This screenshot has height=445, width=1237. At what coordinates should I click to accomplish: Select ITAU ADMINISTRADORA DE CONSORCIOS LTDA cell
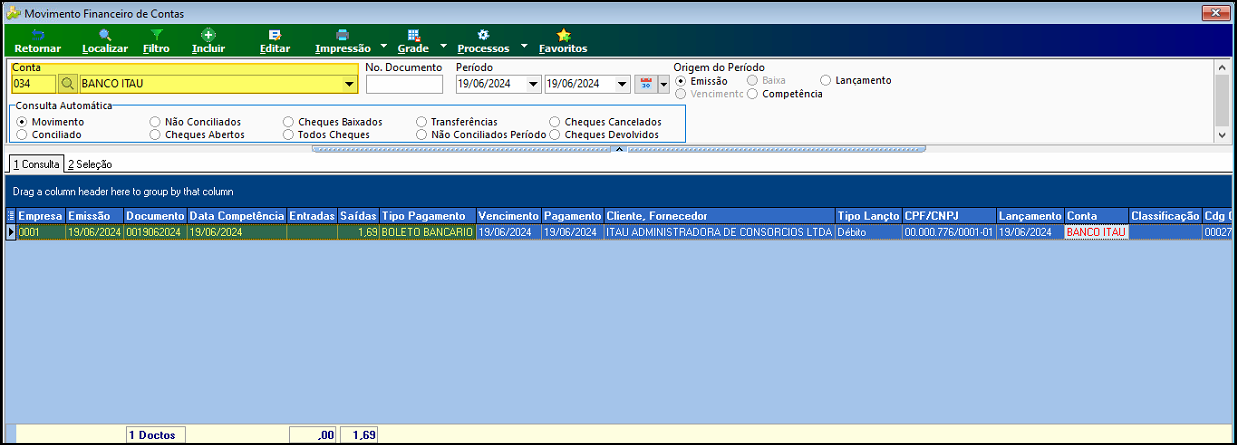(x=719, y=232)
